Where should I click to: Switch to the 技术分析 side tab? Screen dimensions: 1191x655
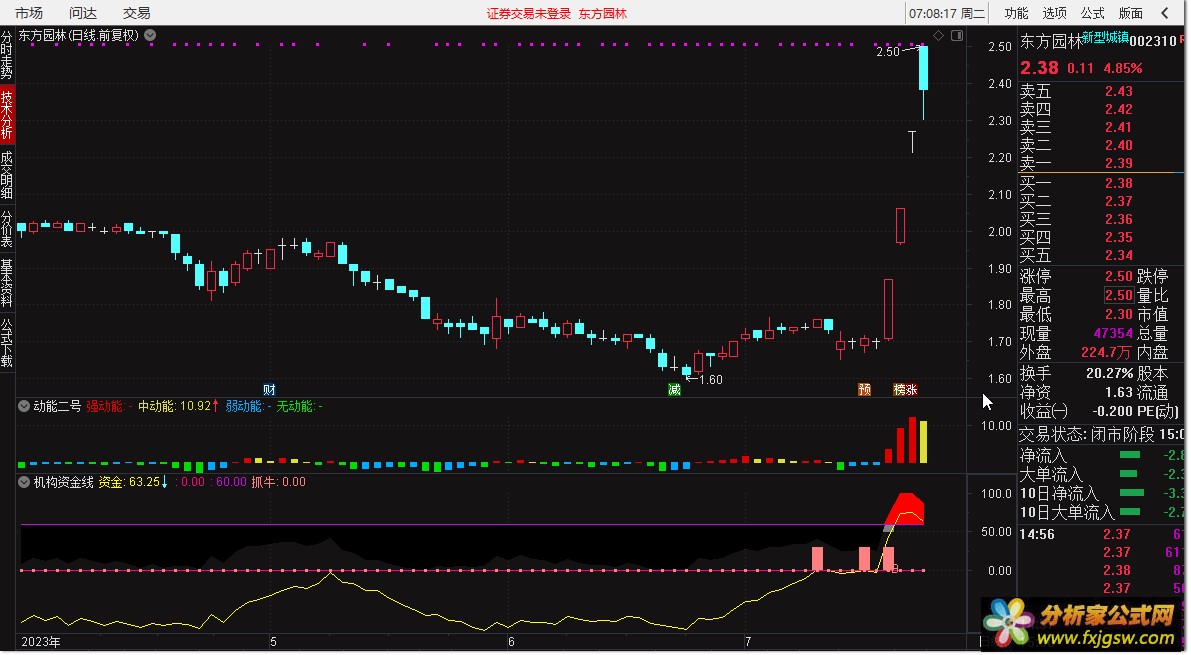pos(7,115)
